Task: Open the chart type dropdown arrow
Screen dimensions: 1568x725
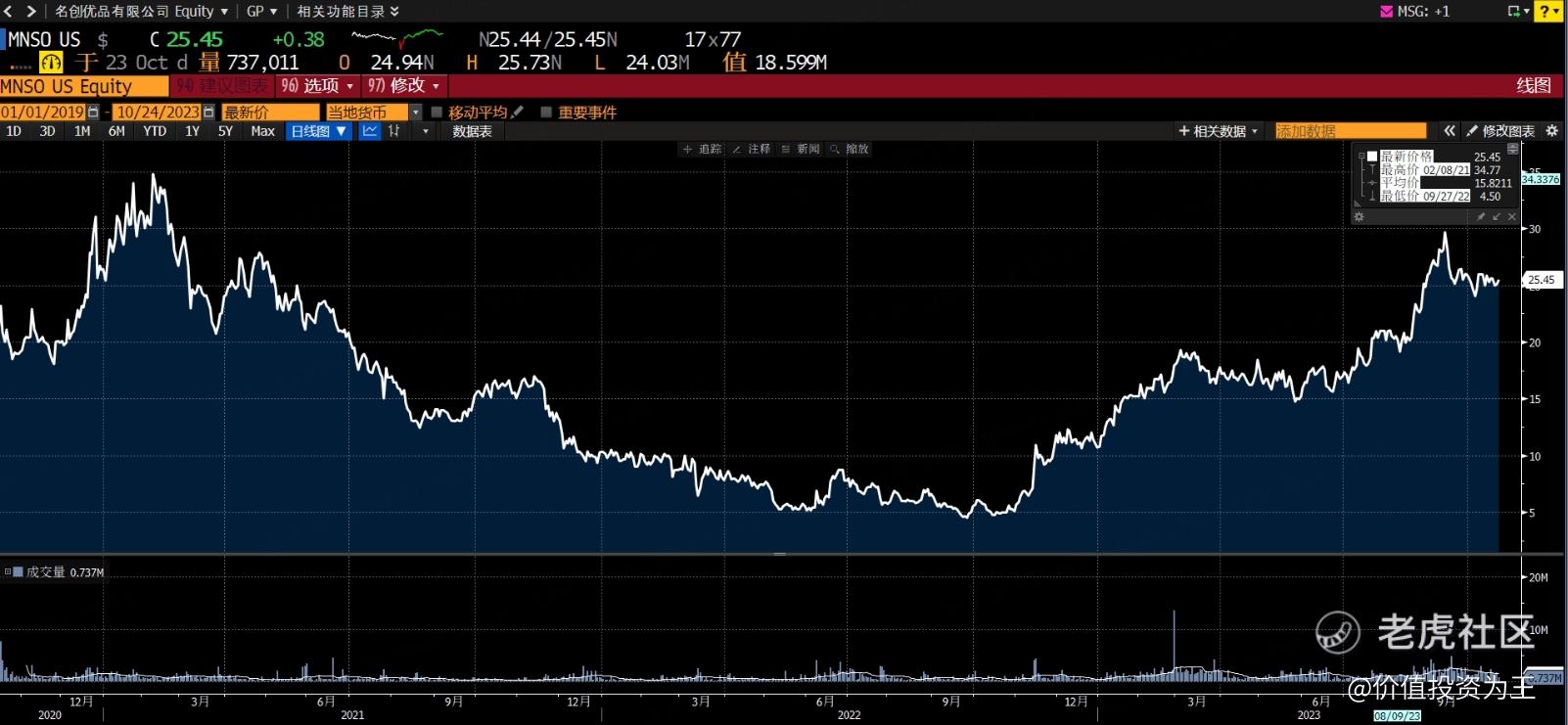Action: point(425,131)
